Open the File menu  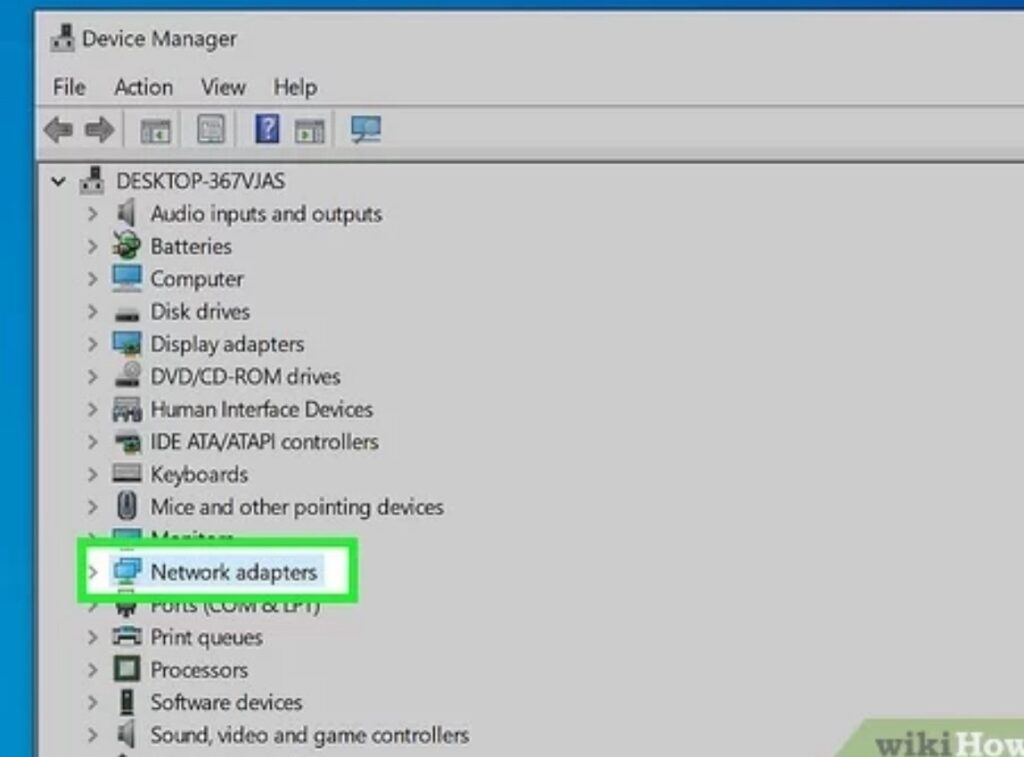[x=69, y=87]
